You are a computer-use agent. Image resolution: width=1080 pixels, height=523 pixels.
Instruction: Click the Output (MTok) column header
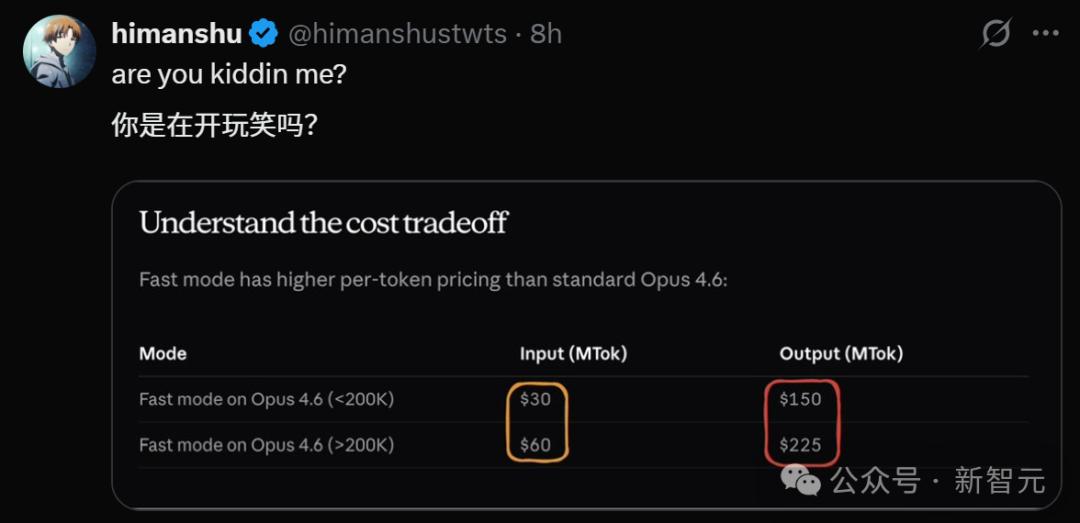[841, 354]
